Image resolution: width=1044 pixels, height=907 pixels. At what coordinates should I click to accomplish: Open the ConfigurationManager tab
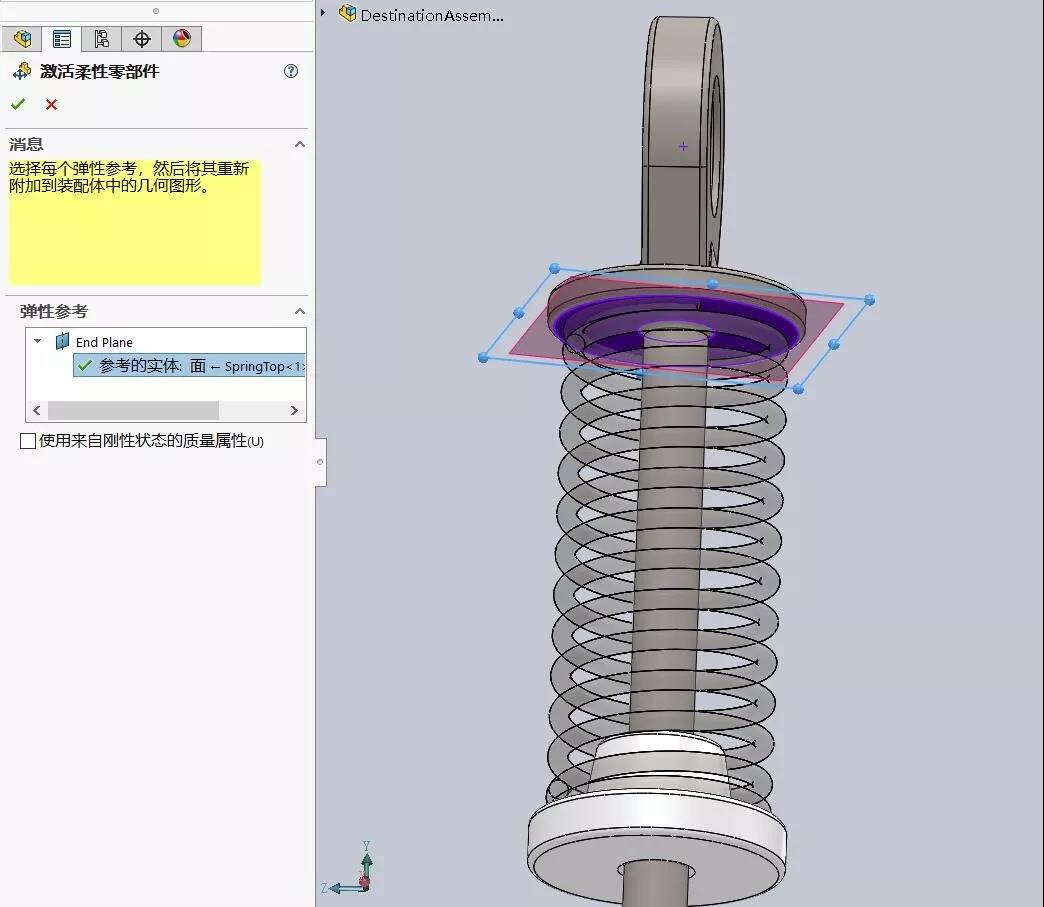point(101,39)
